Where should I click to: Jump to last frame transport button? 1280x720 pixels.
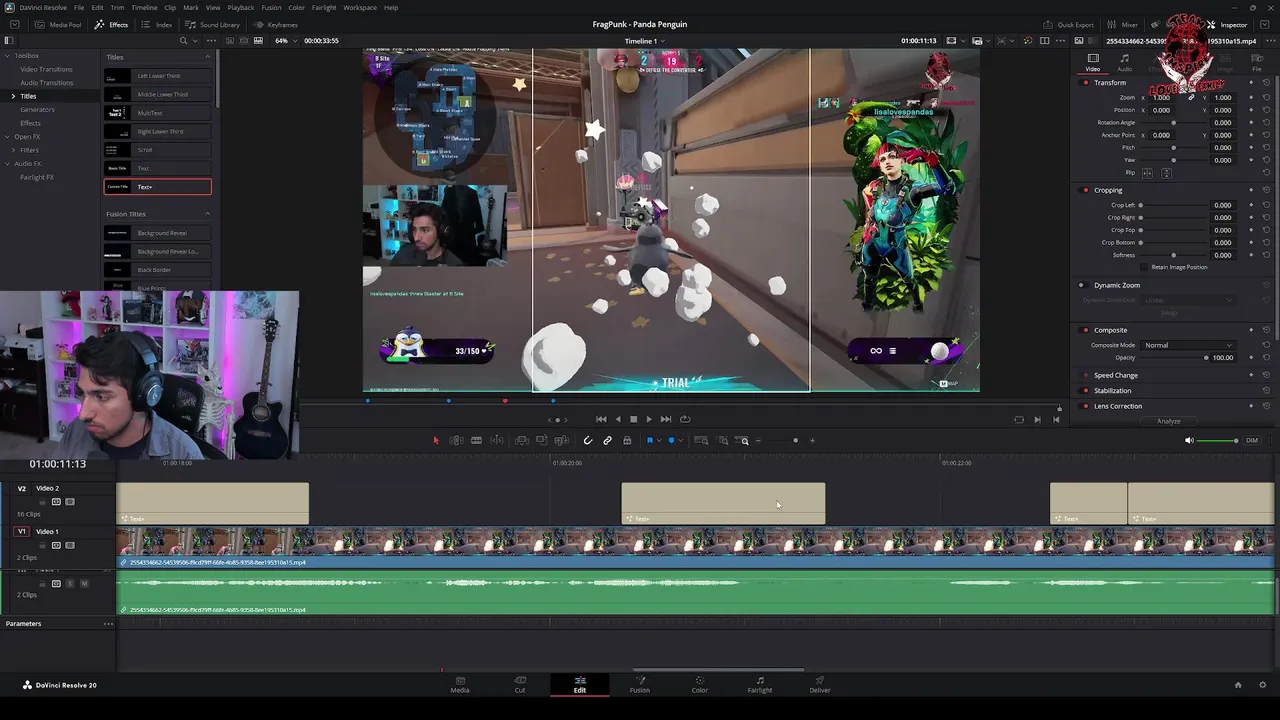(x=666, y=419)
